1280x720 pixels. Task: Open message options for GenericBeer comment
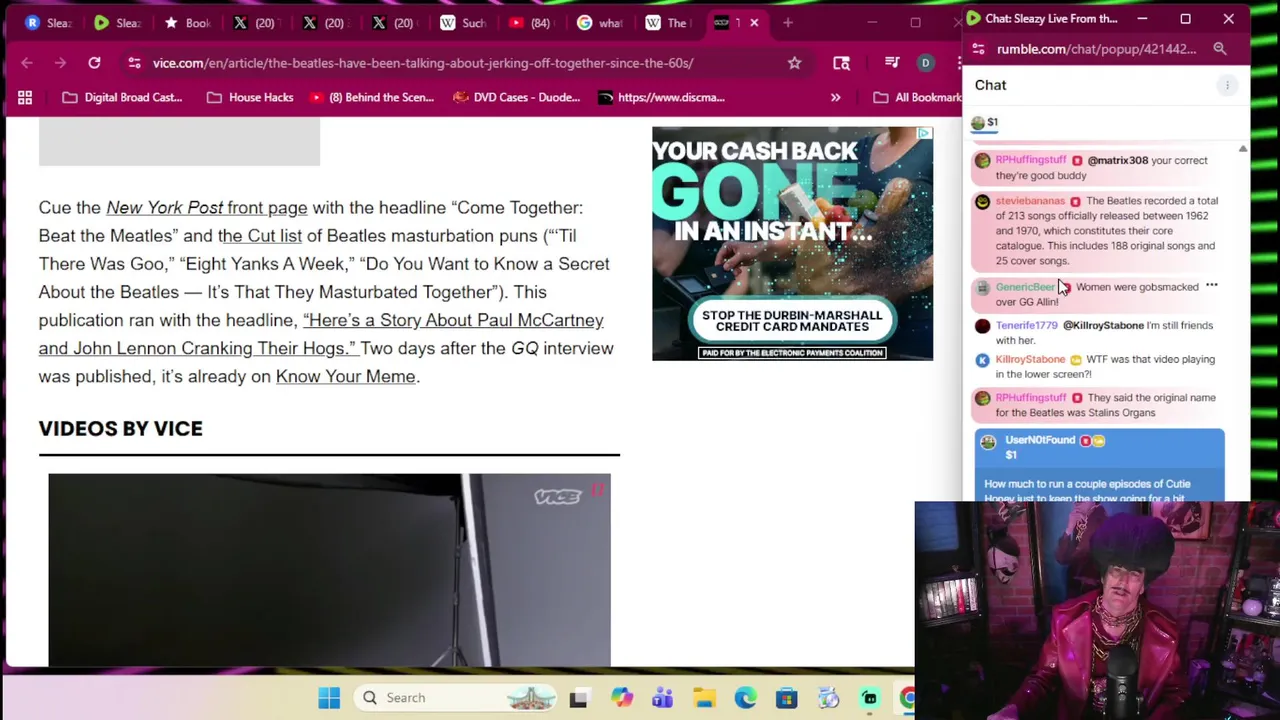tap(1211, 286)
